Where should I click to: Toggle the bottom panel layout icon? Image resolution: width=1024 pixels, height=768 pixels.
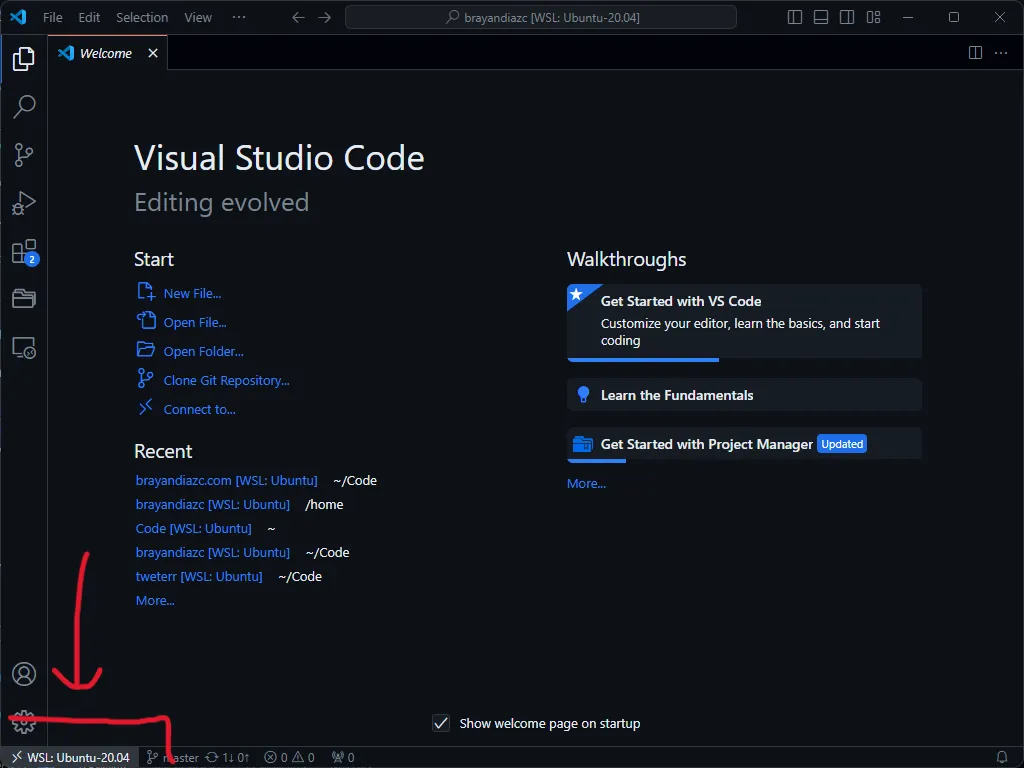coord(821,18)
